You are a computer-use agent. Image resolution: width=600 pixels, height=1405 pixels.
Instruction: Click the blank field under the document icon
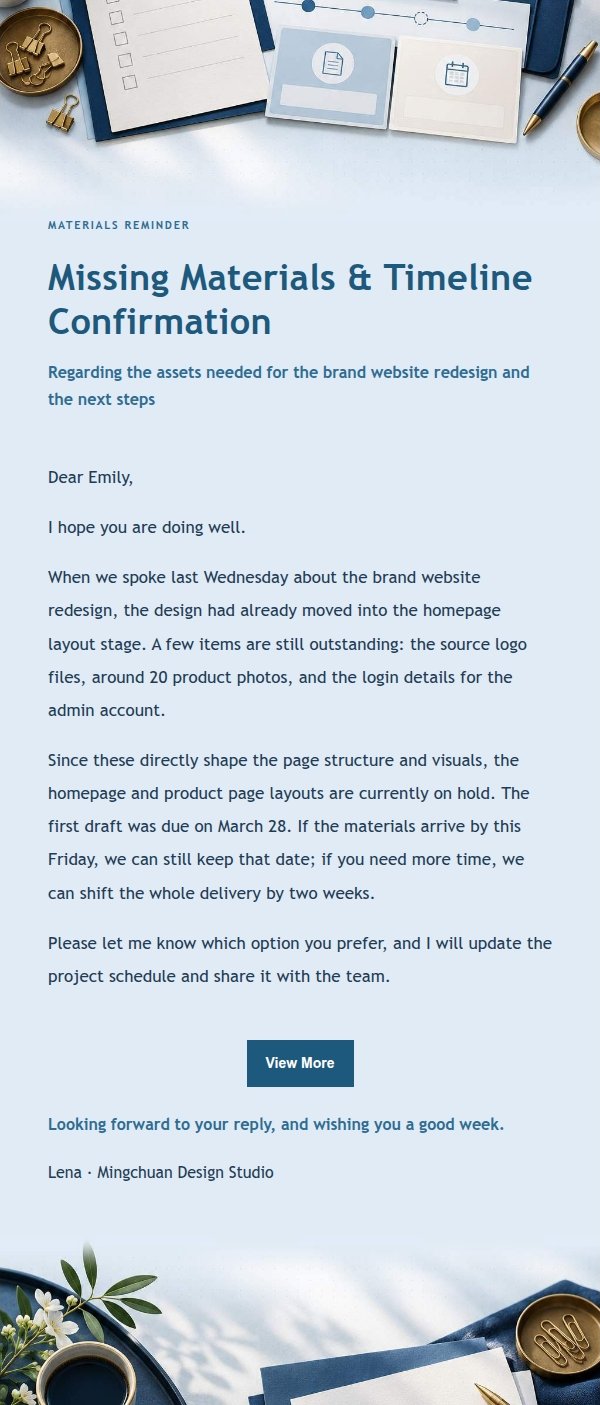[x=328, y=101]
